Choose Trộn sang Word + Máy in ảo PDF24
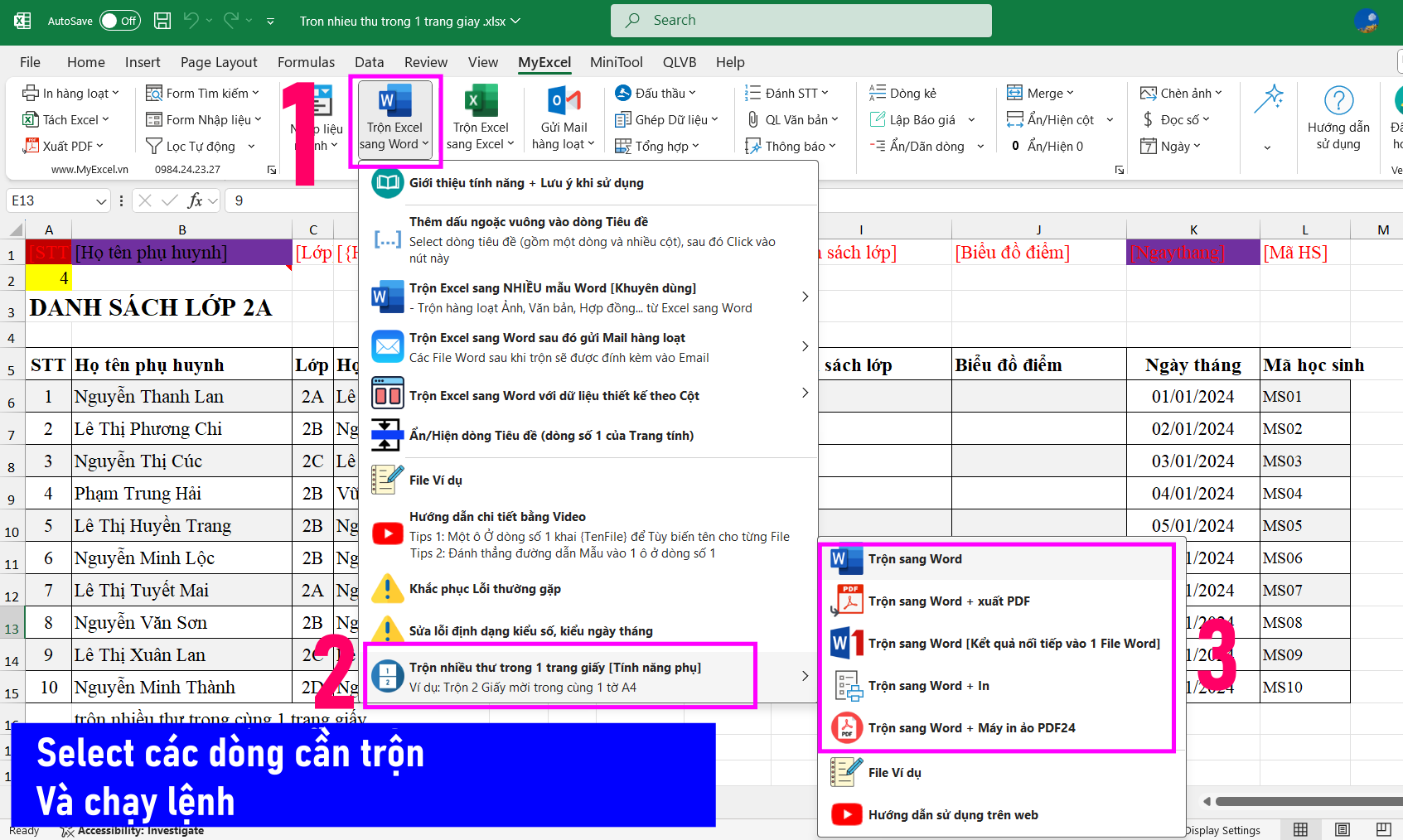This screenshot has width=1403, height=840. (x=971, y=728)
